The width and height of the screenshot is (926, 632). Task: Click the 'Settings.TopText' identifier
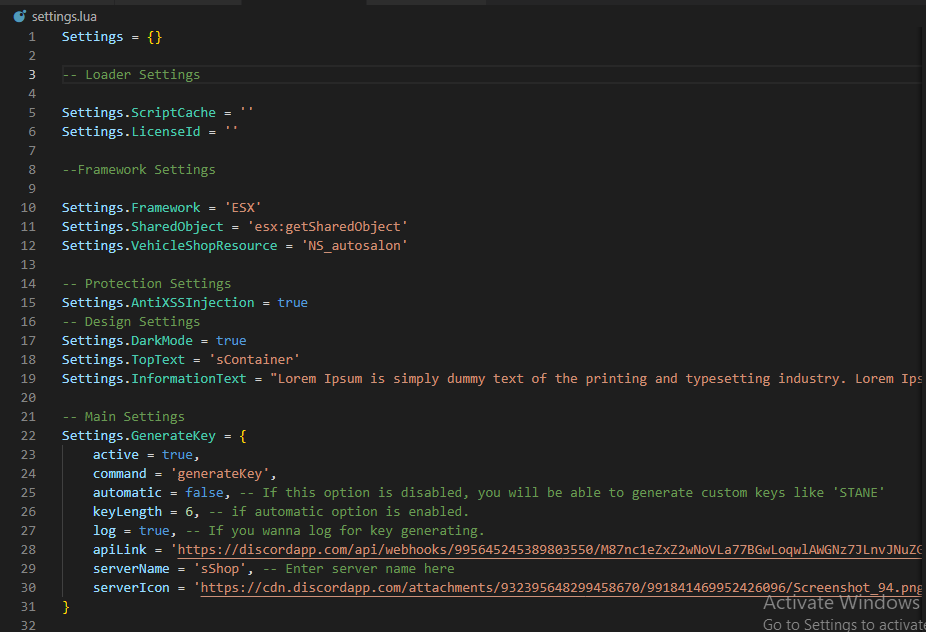123,359
